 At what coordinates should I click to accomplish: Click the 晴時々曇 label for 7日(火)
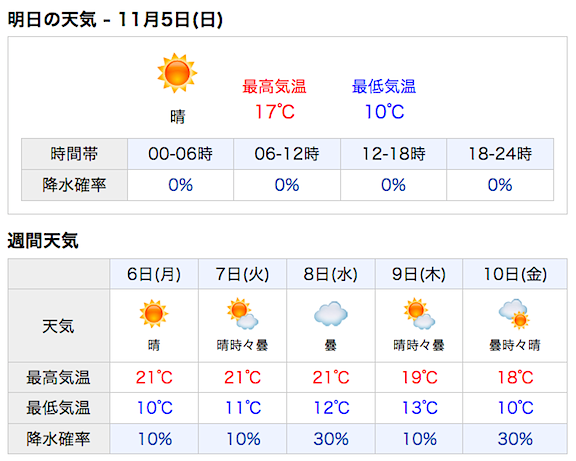pos(242,345)
